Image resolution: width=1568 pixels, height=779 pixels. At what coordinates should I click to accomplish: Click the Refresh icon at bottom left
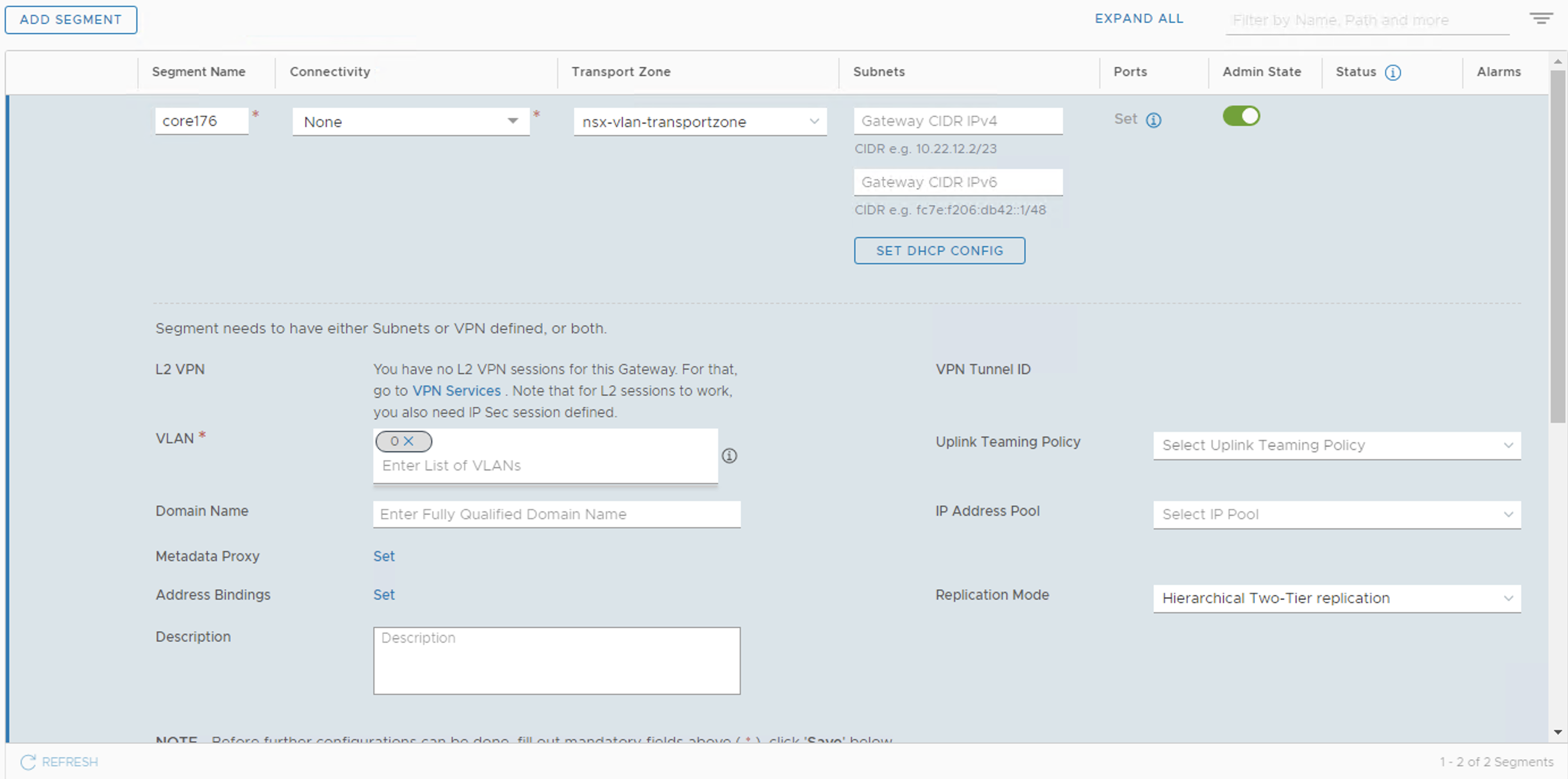[28, 761]
